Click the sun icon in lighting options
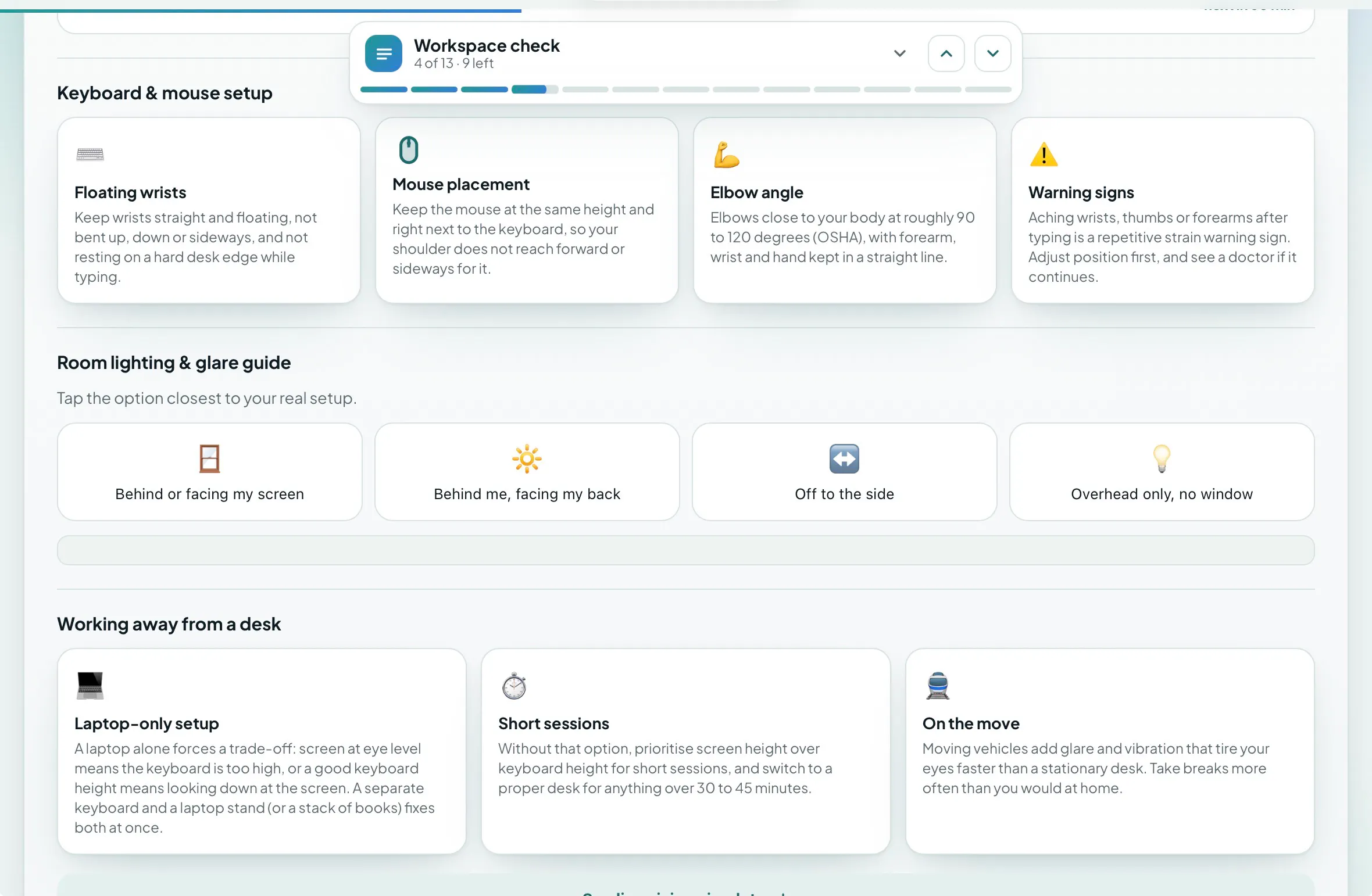This screenshot has height=896, width=1372. pyautogui.click(x=527, y=458)
